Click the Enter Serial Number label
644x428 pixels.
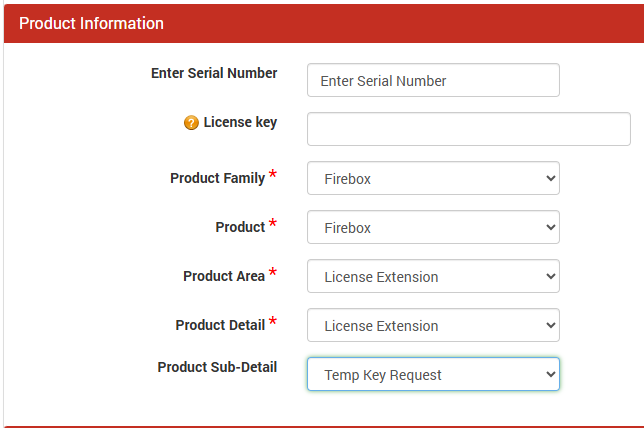coord(214,73)
